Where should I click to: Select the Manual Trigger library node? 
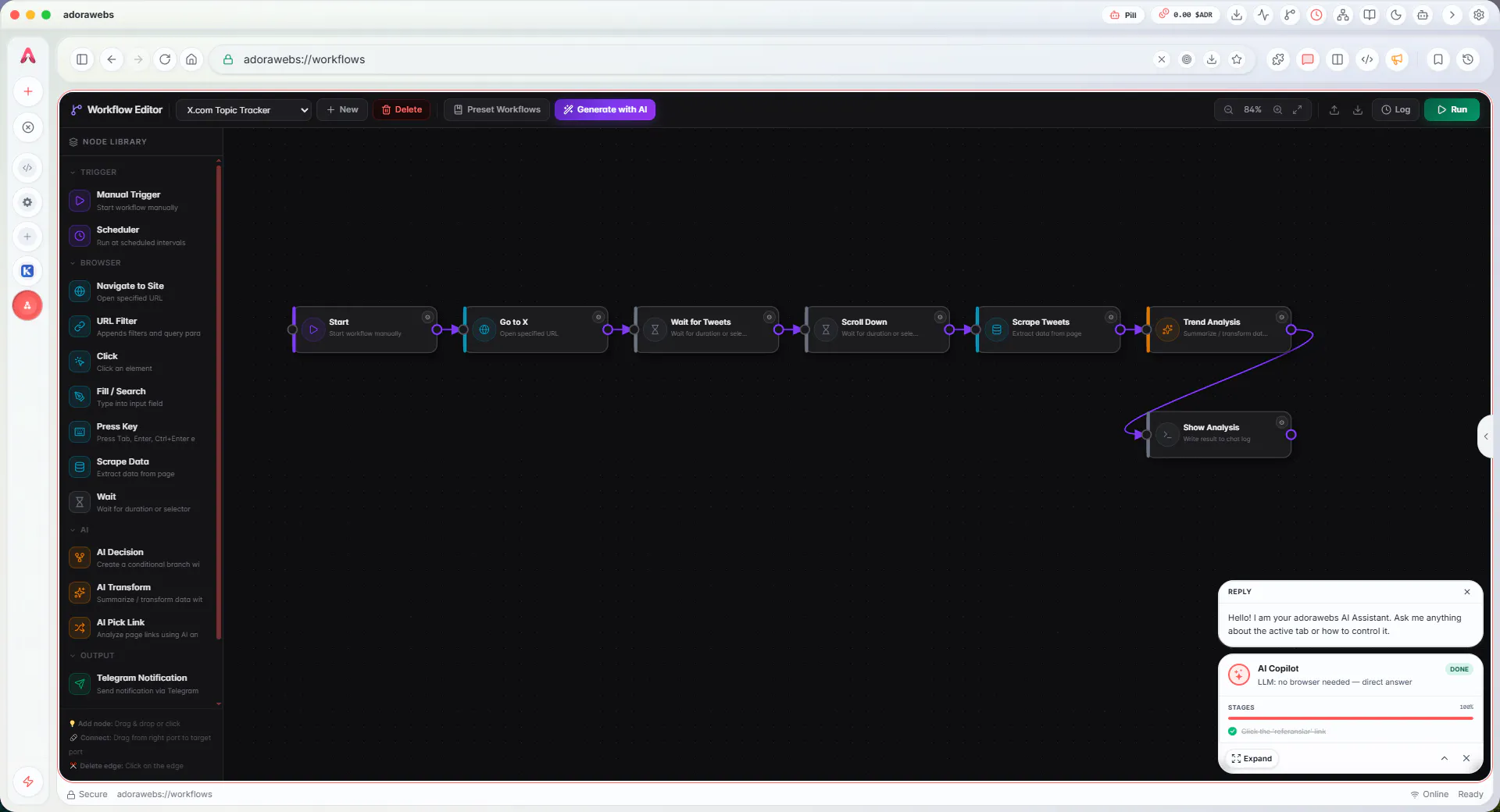141,201
